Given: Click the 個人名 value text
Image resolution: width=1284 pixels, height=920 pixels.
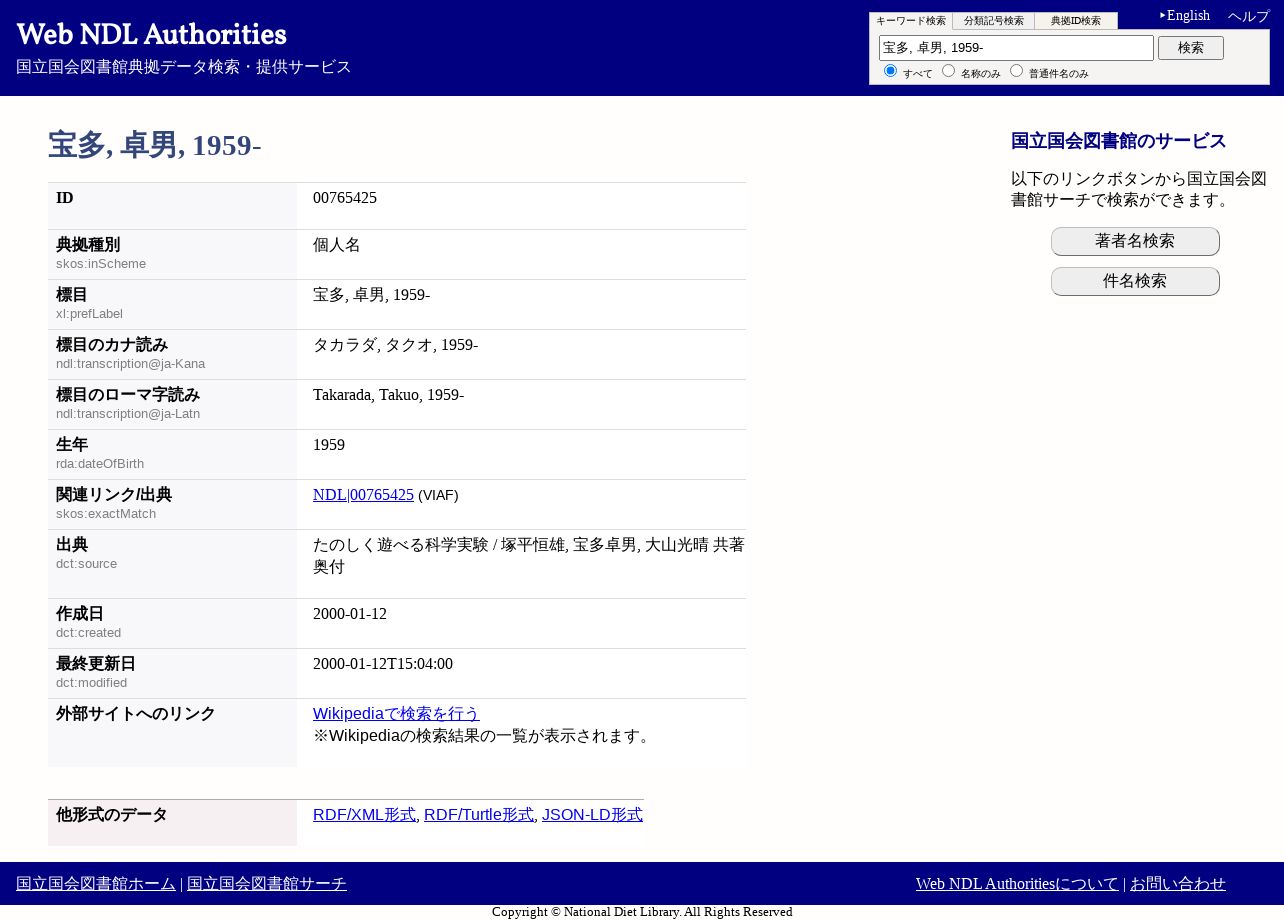Looking at the screenshot, I should (337, 245).
